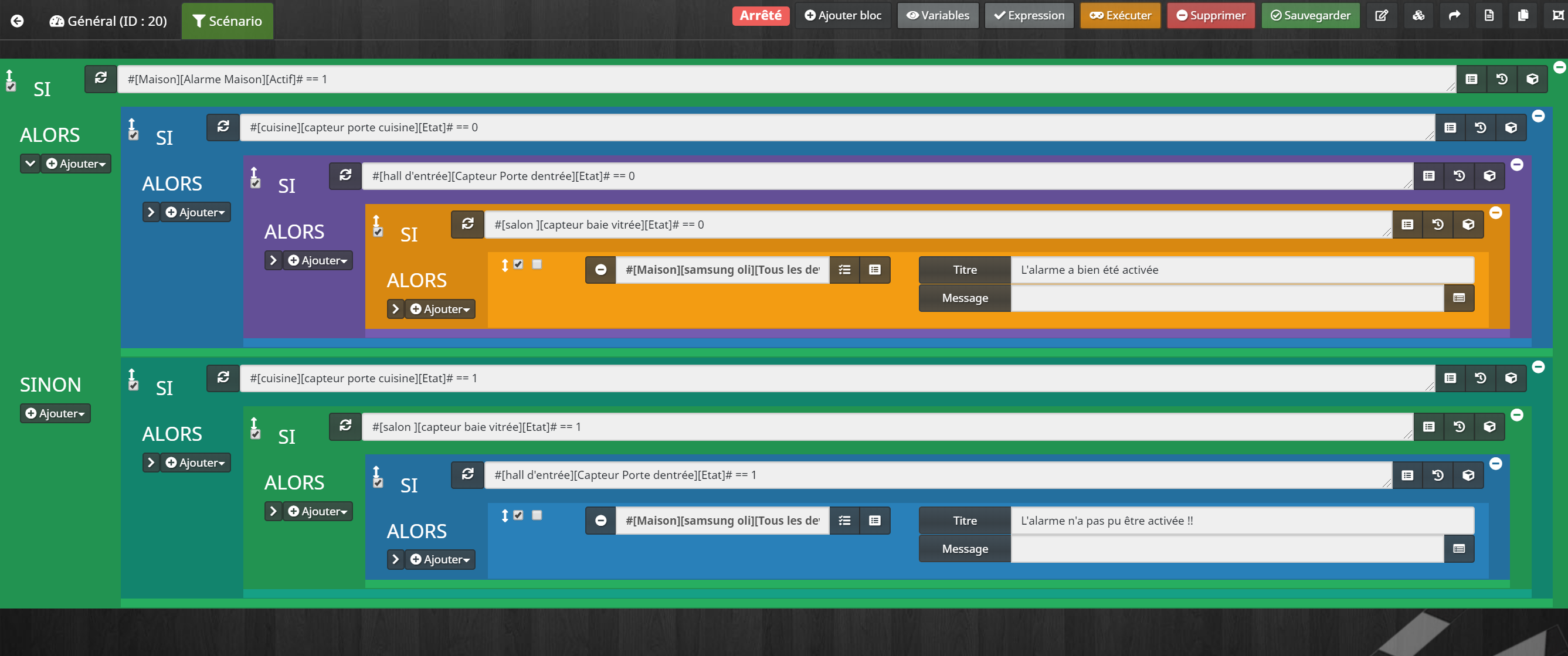Action list icon for 'alarme a bien été activée'
Image resolution: width=1568 pixels, height=656 pixels.
(x=875, y=270)
